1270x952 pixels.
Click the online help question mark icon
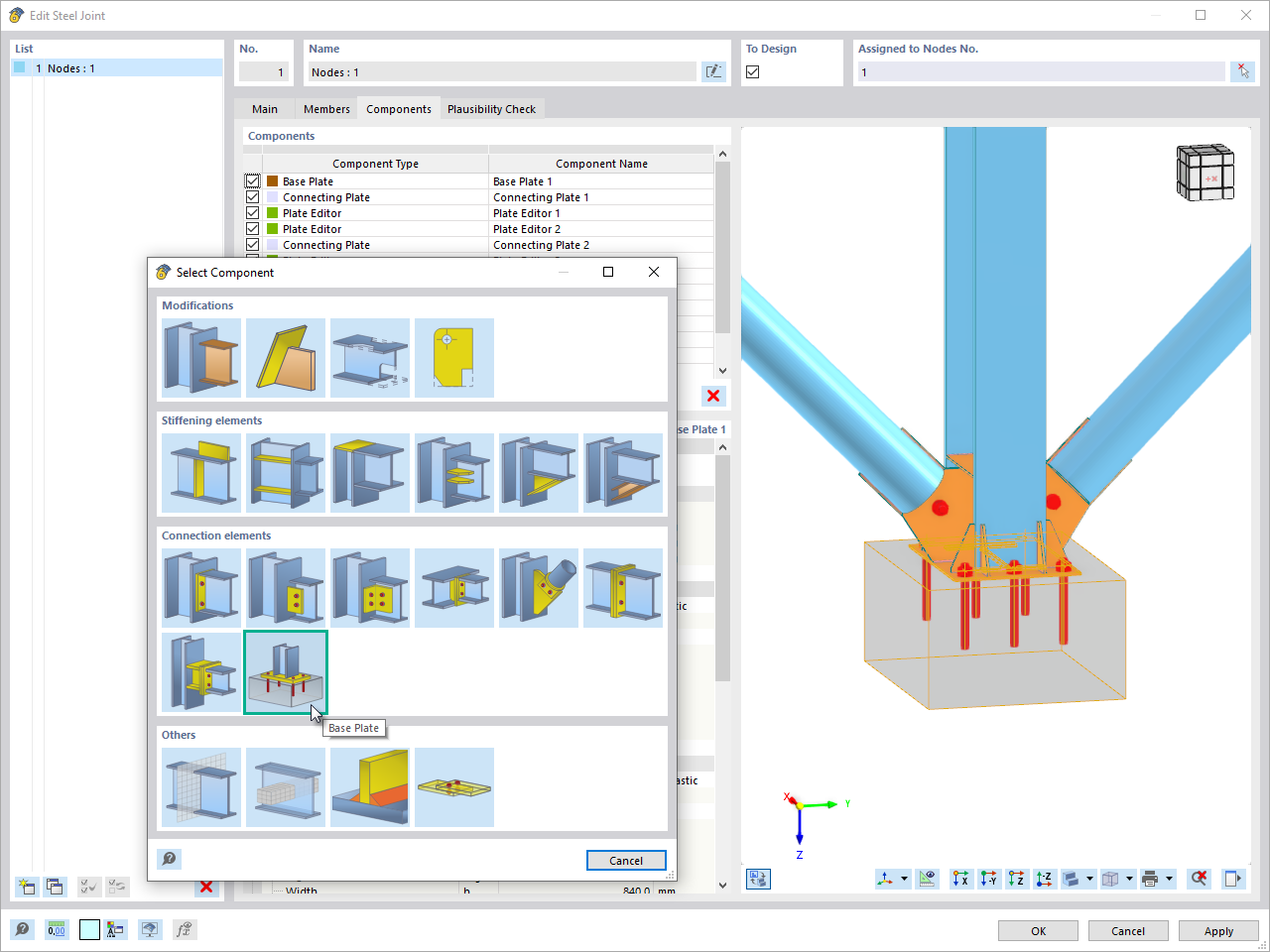(x=22, y=930)
